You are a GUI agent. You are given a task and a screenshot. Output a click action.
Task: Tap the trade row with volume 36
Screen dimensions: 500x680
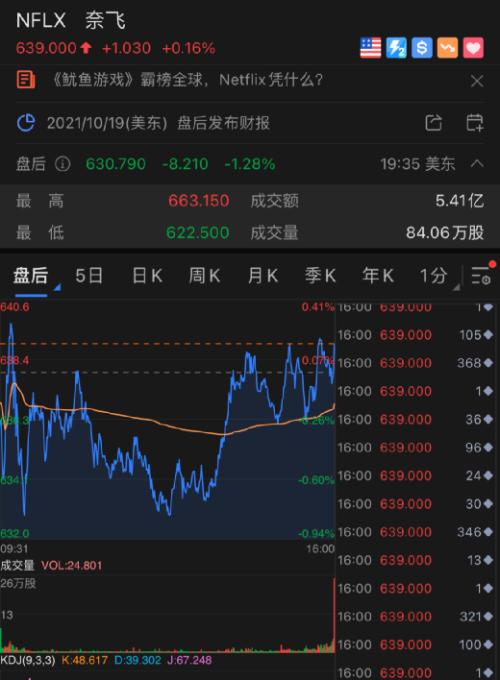point(415,419)
